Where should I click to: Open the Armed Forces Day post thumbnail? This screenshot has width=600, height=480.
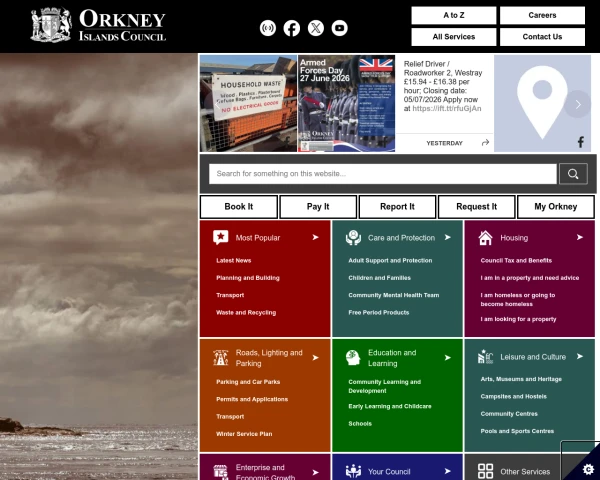pyautogui.click(x=346, y=103)
